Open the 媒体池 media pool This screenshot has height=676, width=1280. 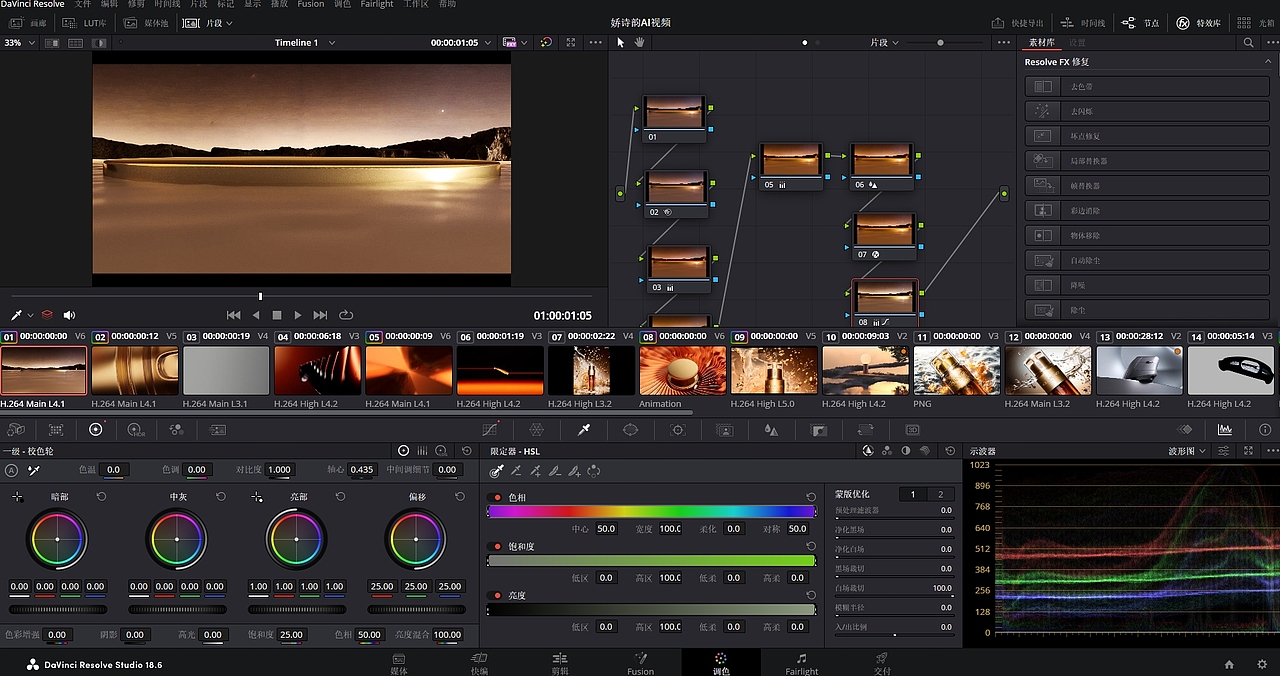coord(146,22)
